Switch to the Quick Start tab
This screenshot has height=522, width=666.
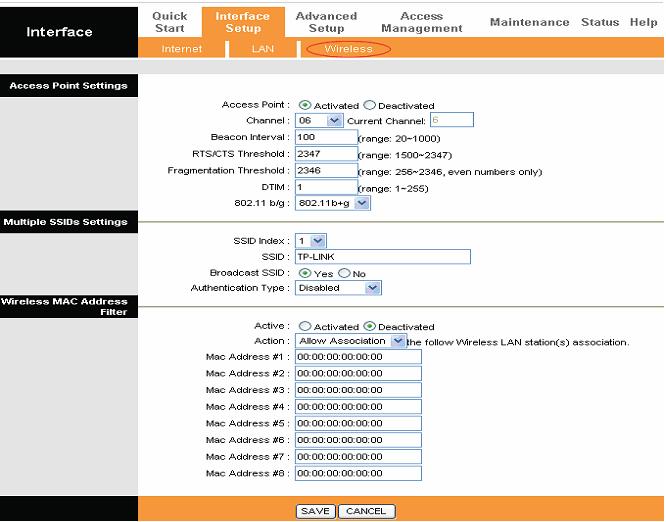tap(169, 22)
